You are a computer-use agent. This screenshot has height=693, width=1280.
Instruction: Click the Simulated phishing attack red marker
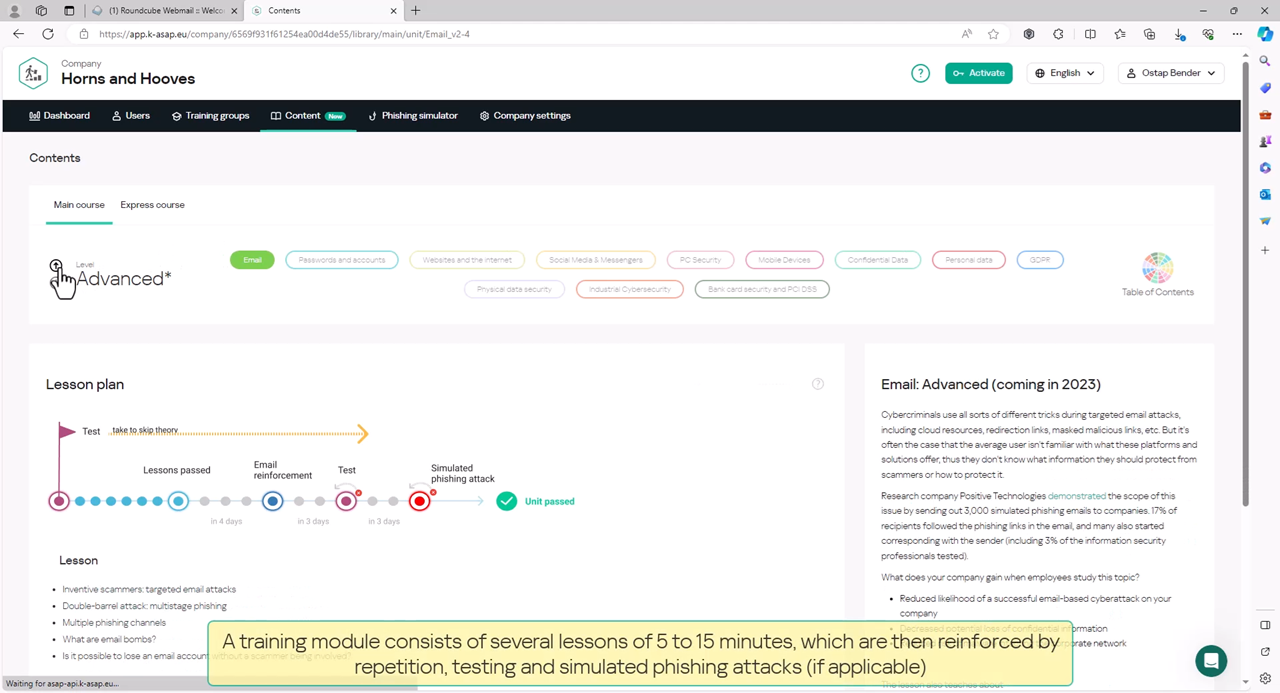point(420,501)
